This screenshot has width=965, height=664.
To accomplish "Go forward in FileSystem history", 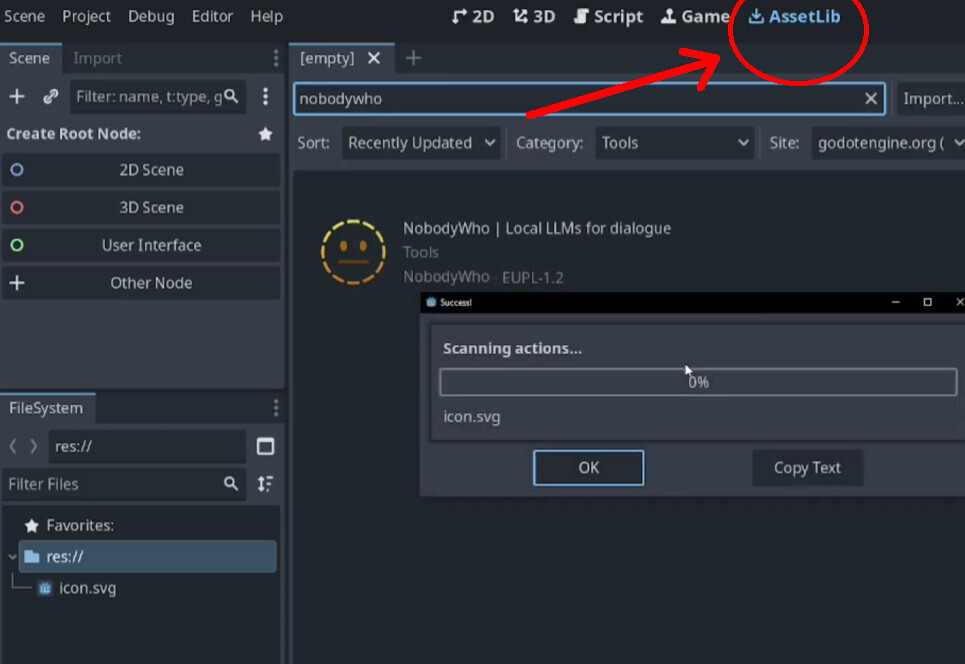I will pyautogui.click(x=33, y=446).
